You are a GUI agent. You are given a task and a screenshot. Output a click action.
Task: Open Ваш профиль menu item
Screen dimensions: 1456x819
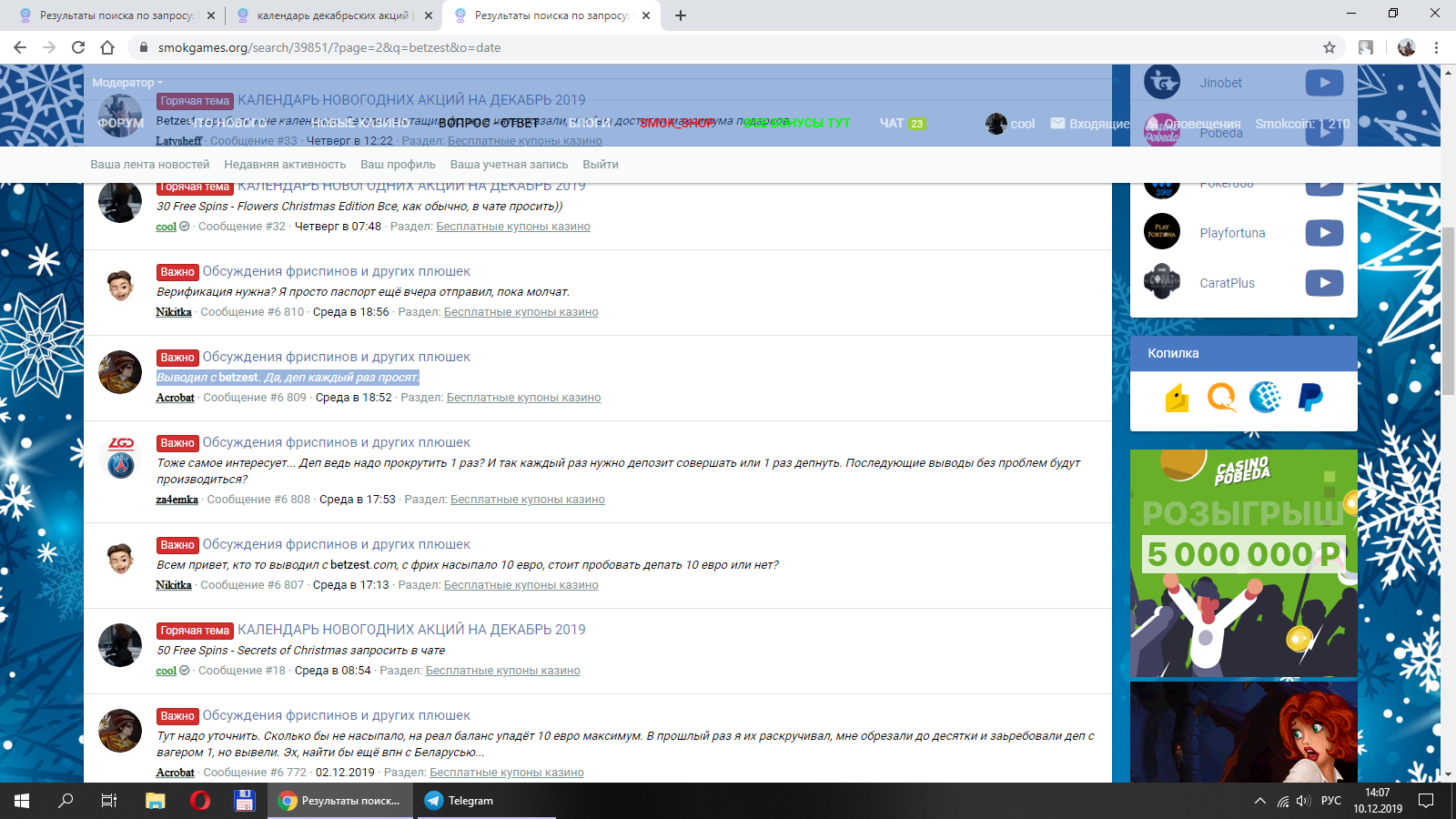pyautogui.click(x=398, y=165)
